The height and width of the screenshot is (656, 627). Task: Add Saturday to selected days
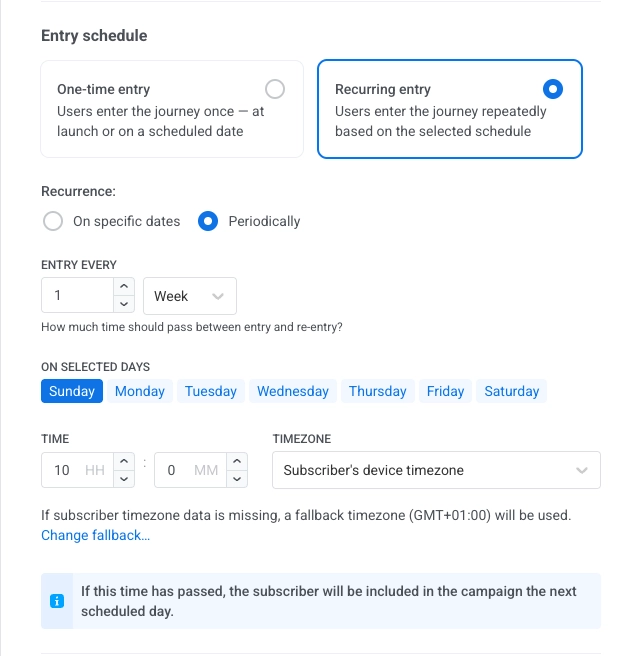tap(511, 391)
